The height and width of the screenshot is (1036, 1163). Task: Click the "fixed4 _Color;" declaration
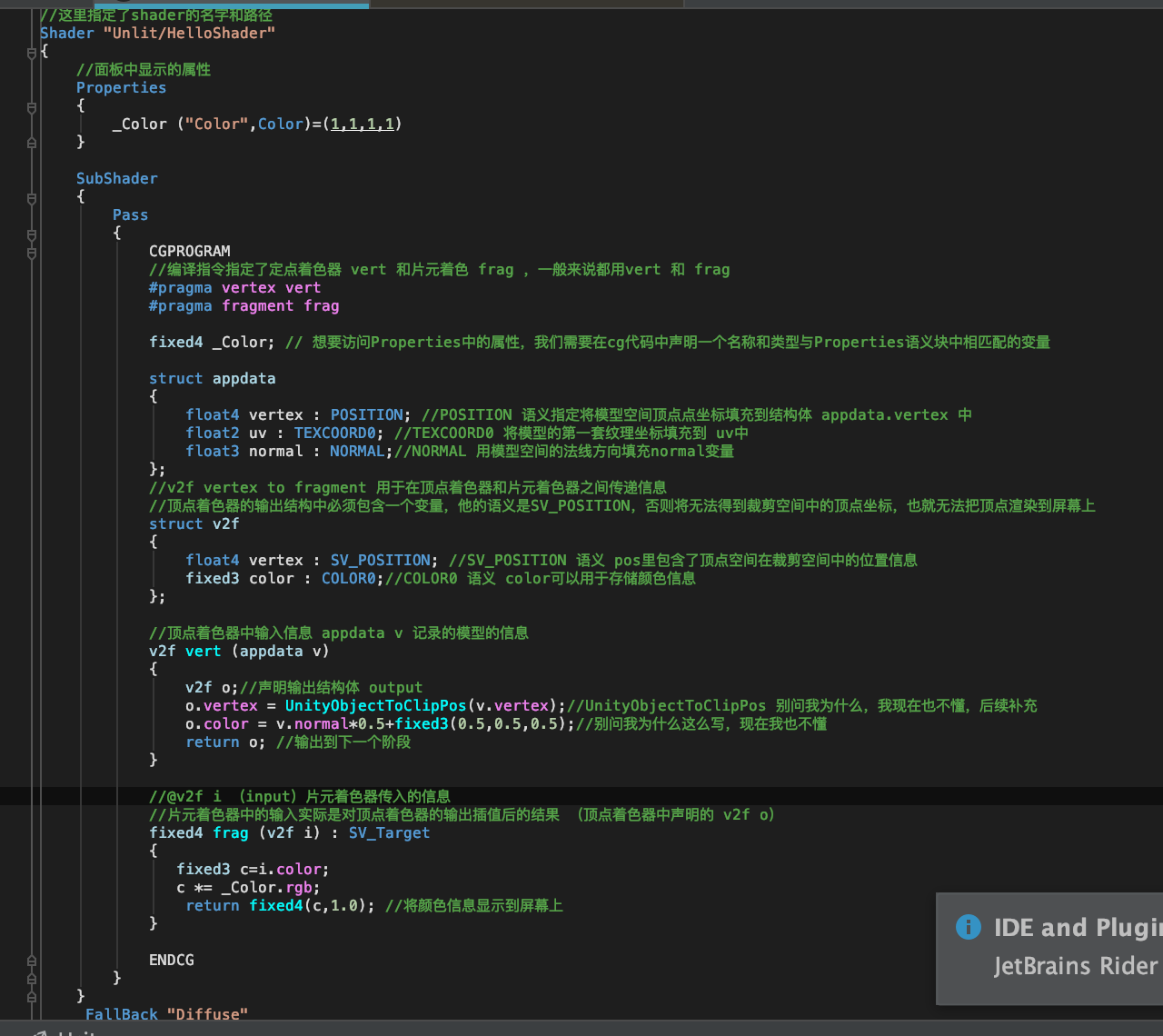(x=212, y=342)
